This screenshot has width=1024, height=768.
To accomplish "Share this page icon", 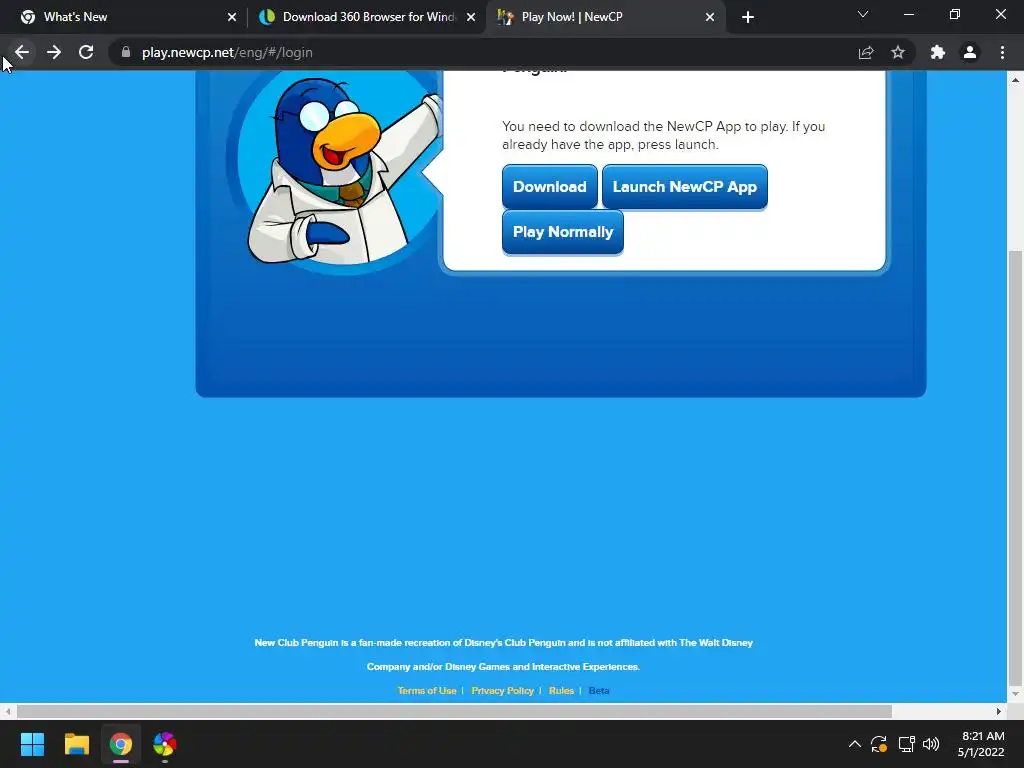I will 866,52.
